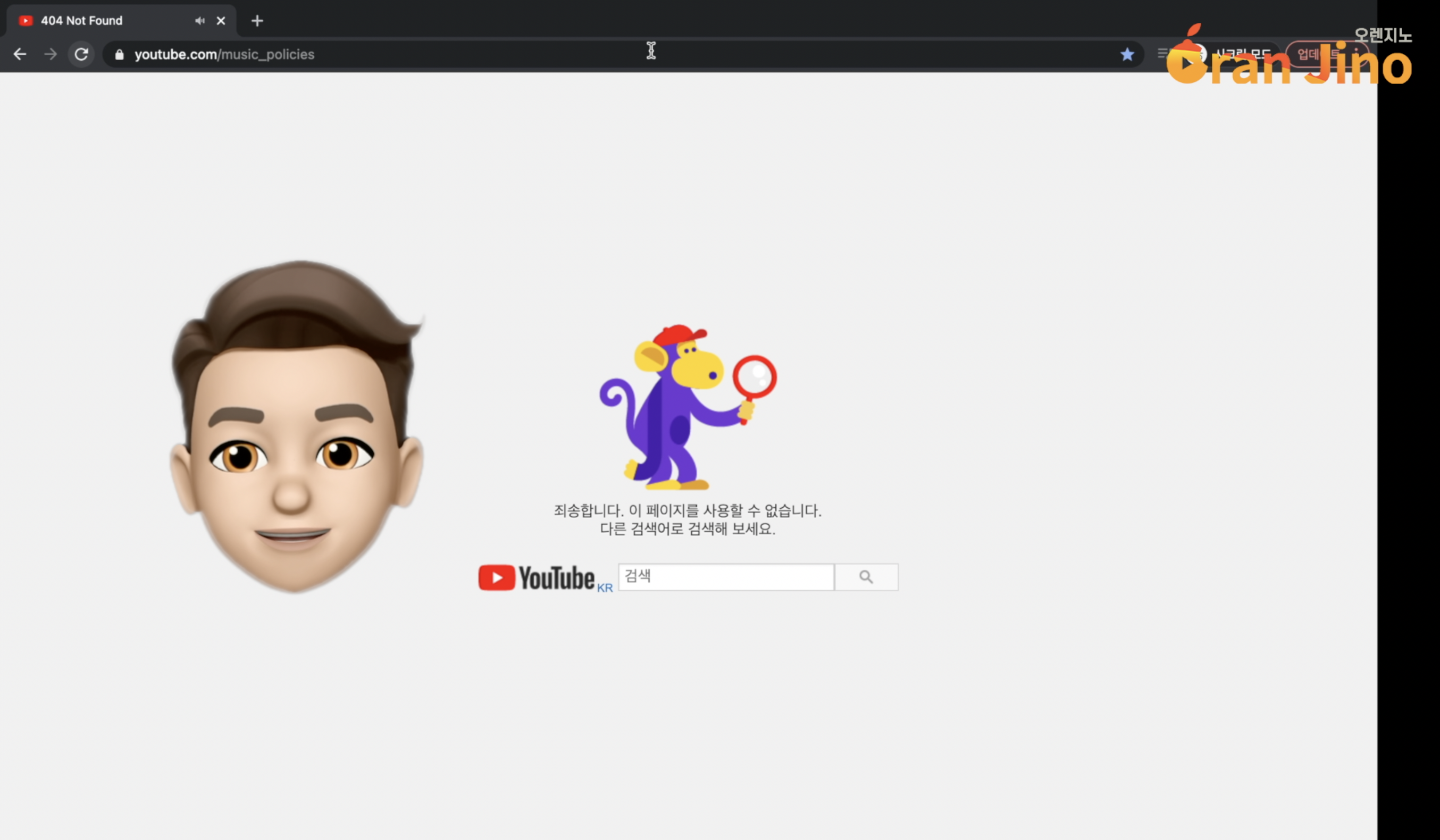Click the magnifier search button
The width and height of the screenshot is (1440, 840).
point(866,577)
